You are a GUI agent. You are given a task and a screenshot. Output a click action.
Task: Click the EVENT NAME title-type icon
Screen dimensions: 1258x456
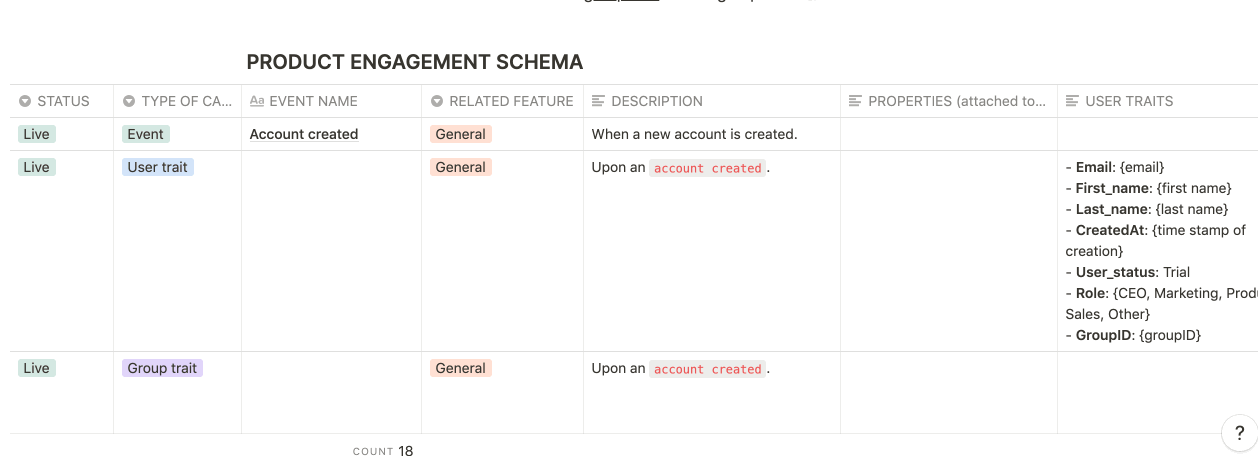257,101
